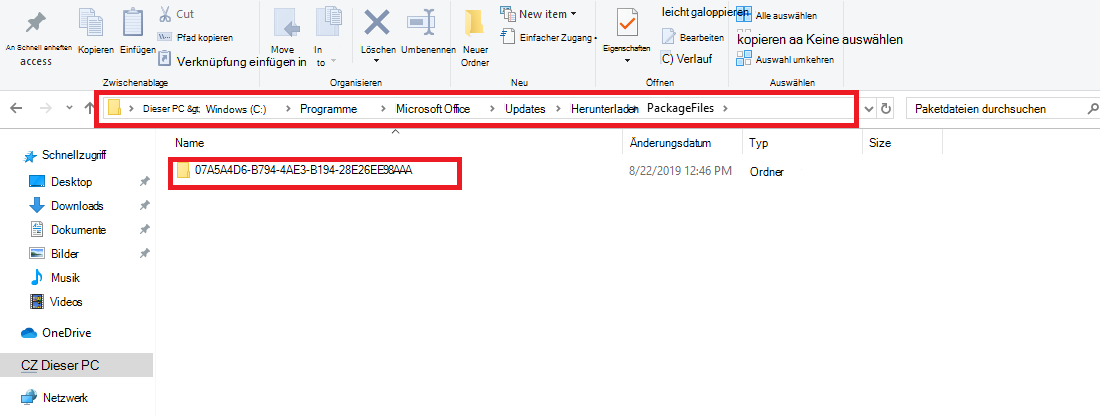Open recent locations dropdown chevron

[x=69, y=108]
